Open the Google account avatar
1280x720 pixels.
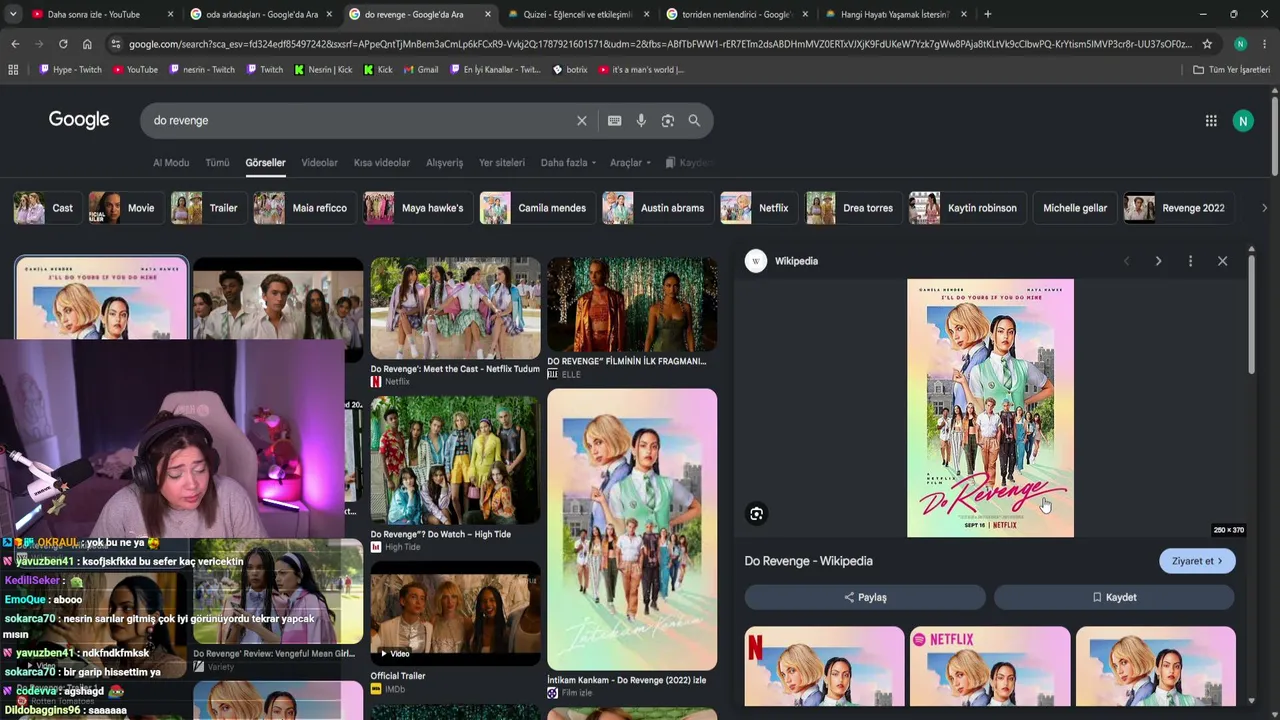click(1243, 121)
